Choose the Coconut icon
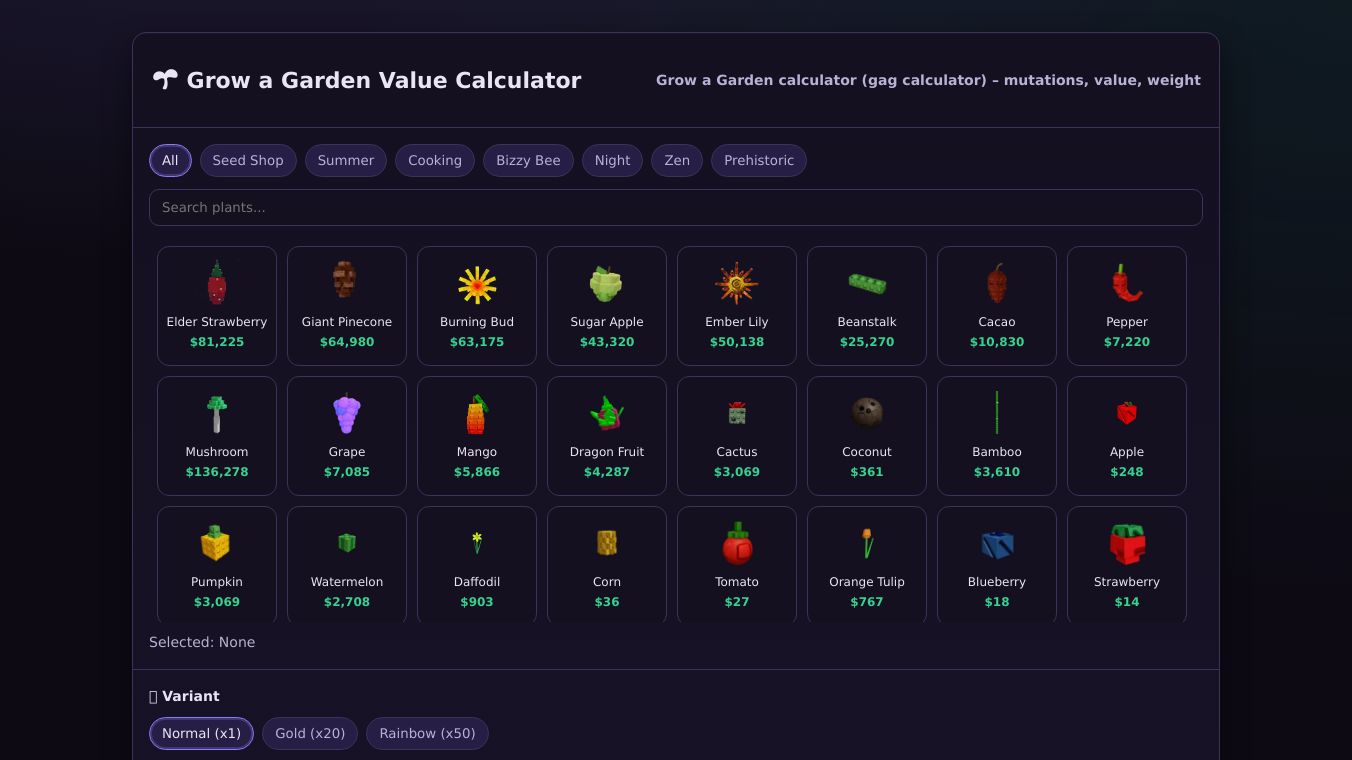This screenshot has width=1352, height=760. (x=867, y=412)
